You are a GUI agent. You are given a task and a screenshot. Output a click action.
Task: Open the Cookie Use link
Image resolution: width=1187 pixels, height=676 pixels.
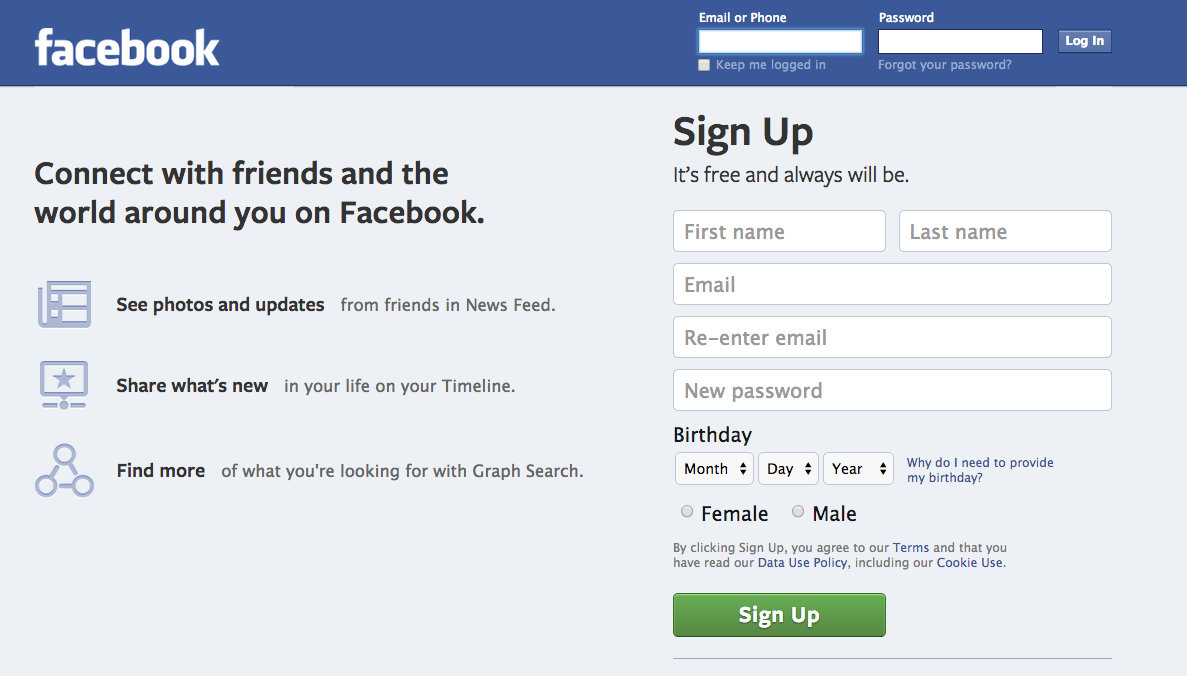pos(969,563)
